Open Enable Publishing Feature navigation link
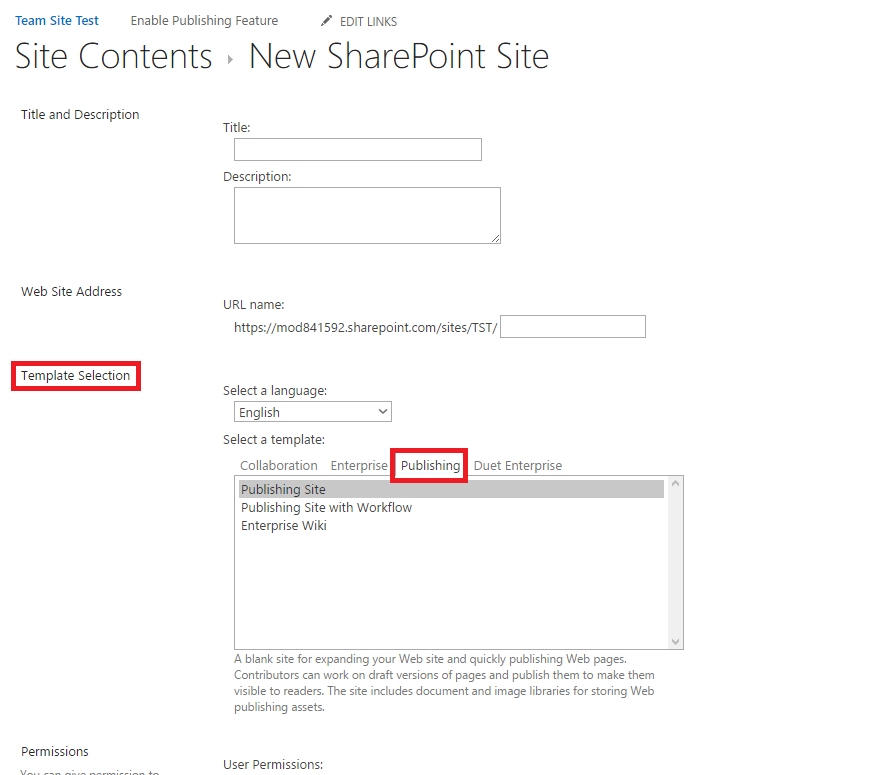This screenshot has height=775, width=872. point(204,21)
